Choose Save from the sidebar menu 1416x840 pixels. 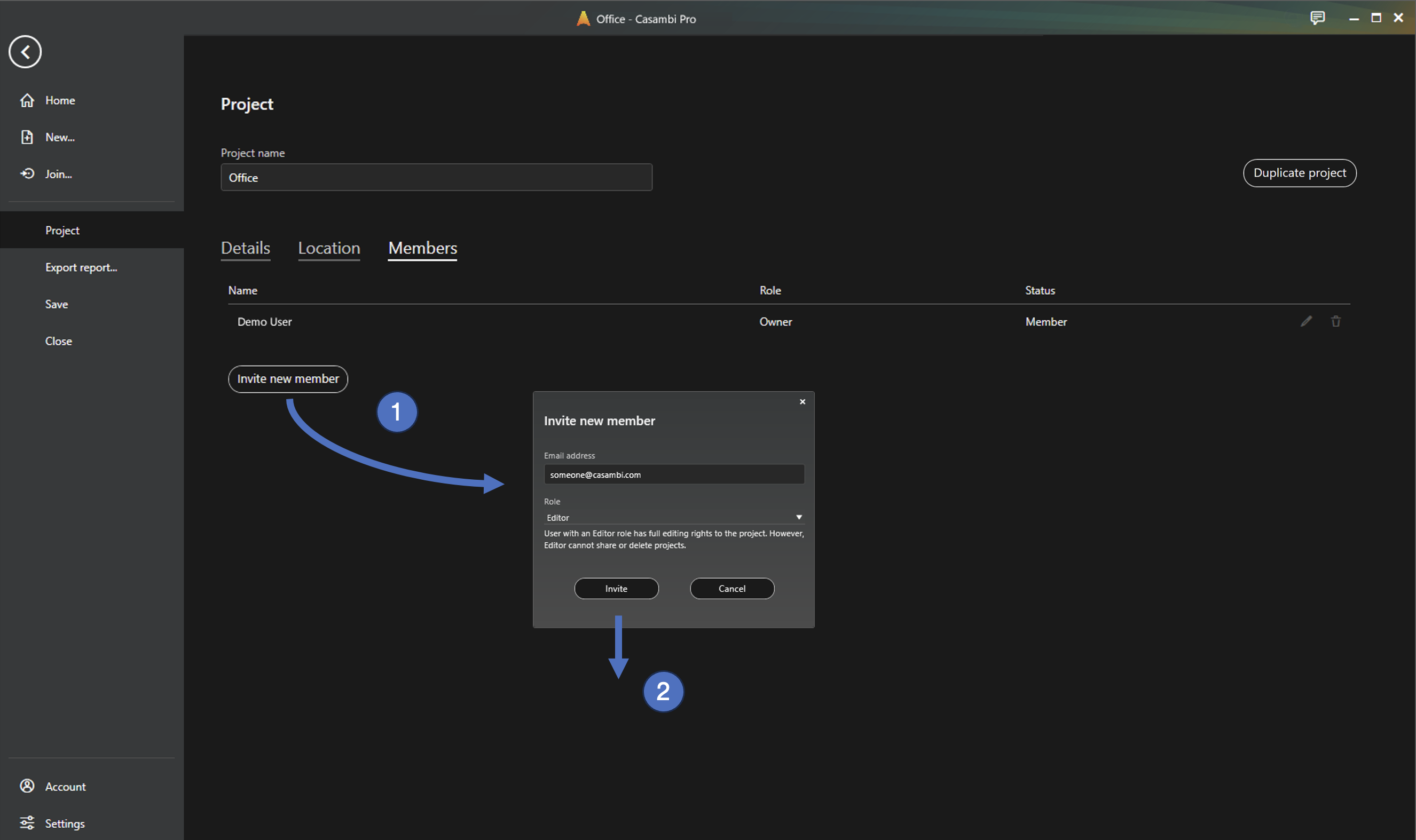(x=56, y=304)
